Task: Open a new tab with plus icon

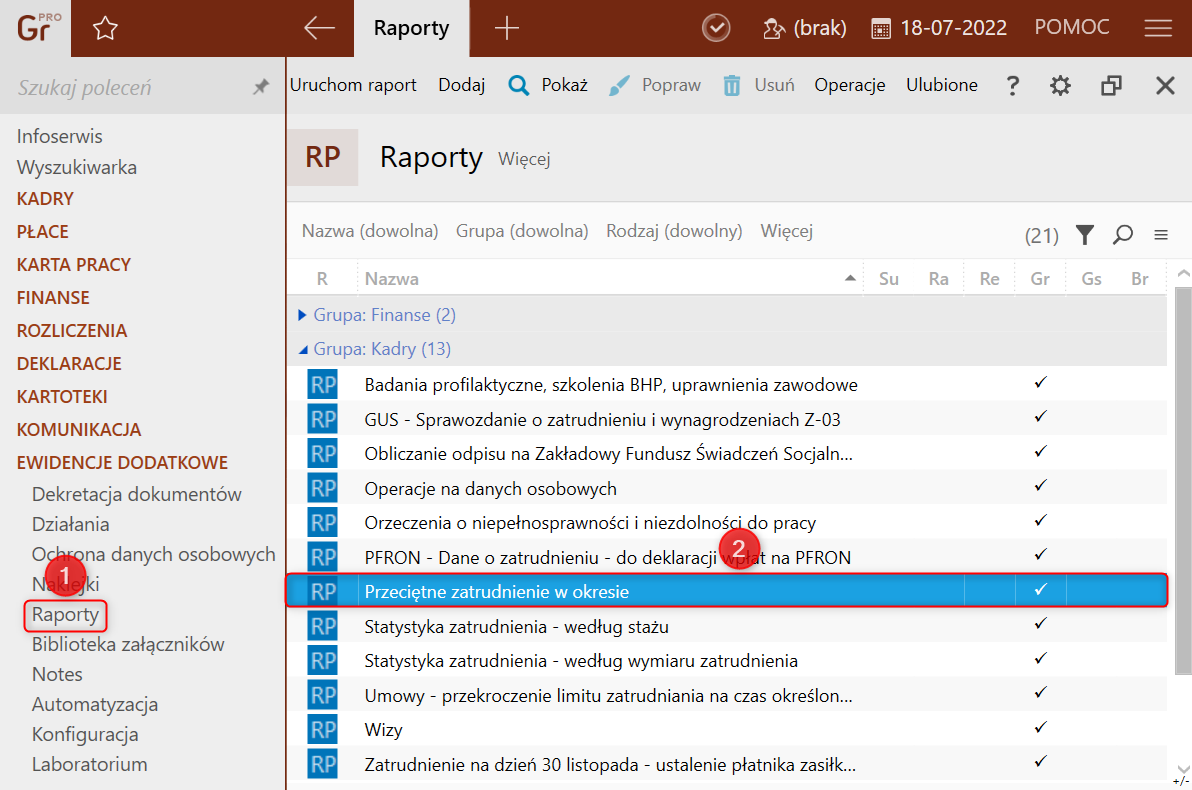Action: click(x=506, y=28)
